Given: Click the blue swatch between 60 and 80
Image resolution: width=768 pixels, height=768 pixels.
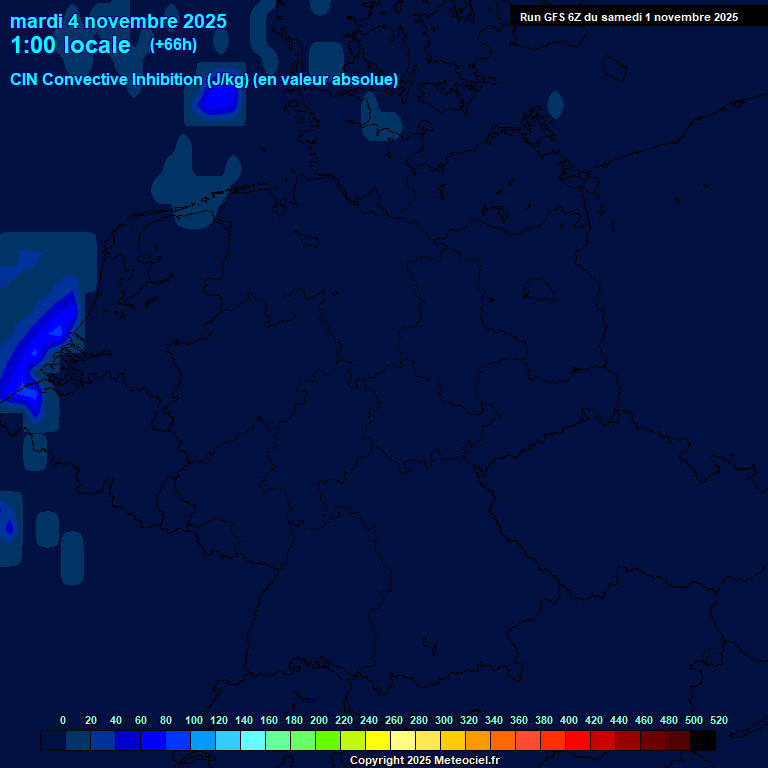Looking at the screenshot, I should (x=153, y=740).
